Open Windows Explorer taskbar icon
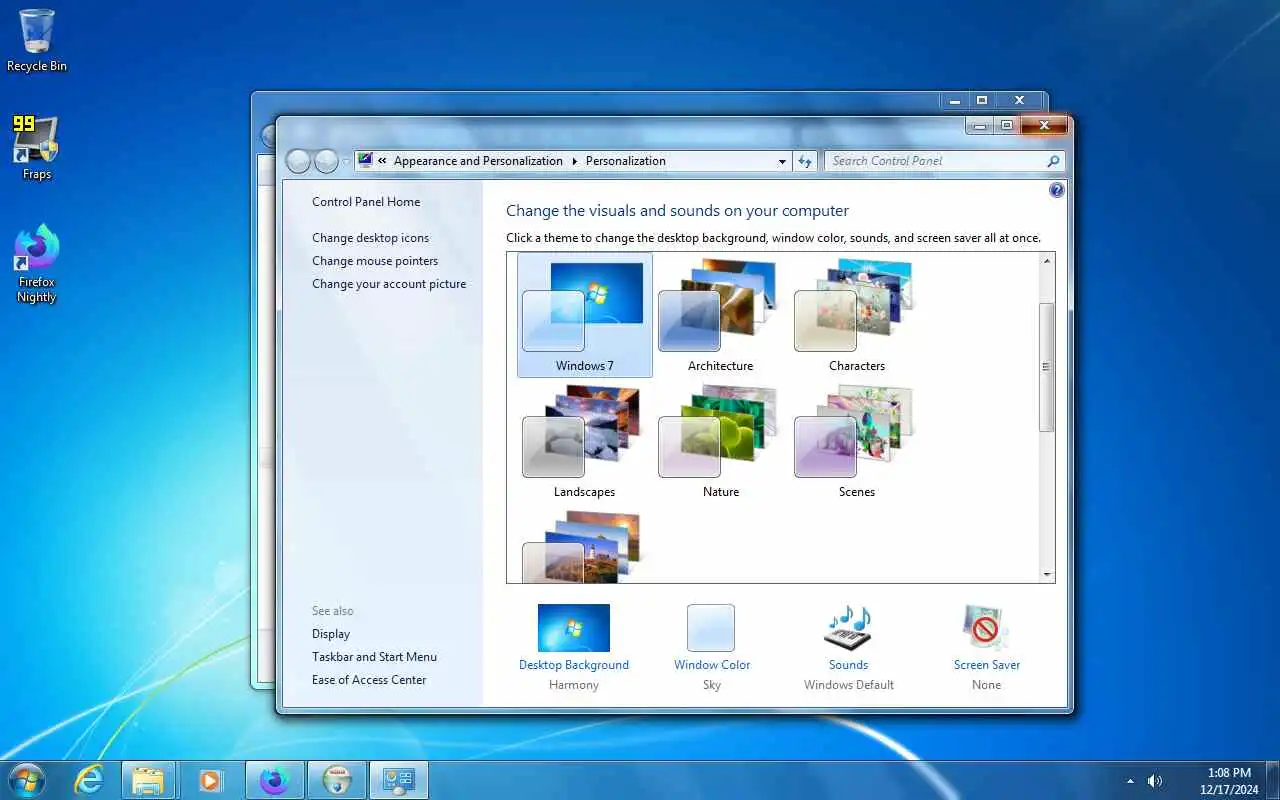The image size is (1280, 800). coord(148,780)
